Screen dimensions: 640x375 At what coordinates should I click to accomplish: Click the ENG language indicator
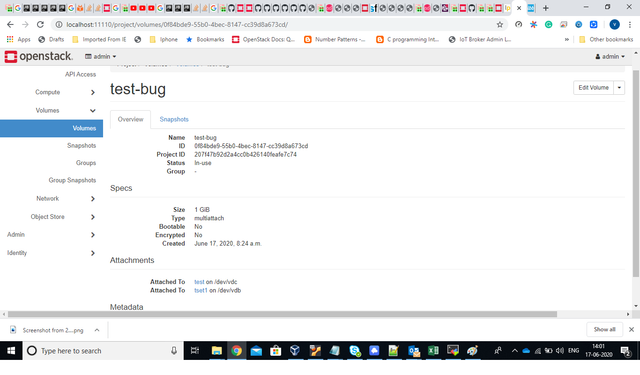pyautogui.click(x=573, y=351)
